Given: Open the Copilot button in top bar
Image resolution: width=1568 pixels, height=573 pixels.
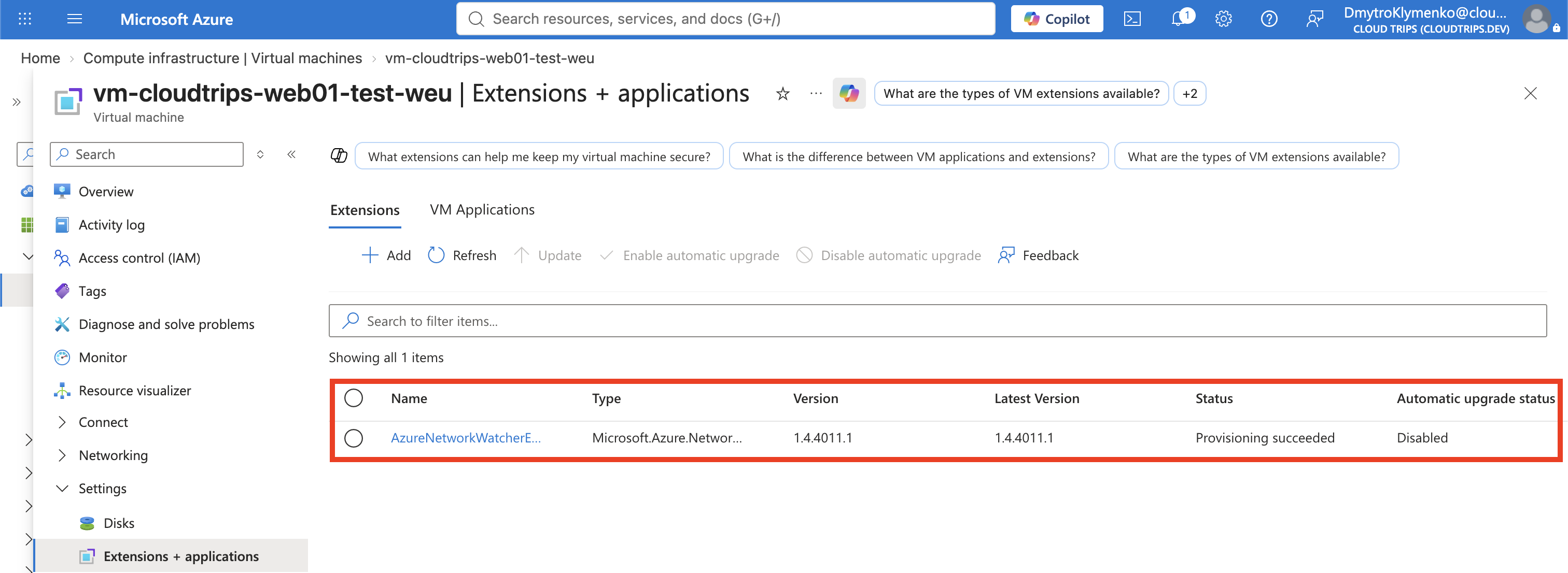Looking at the screenshot, I should 1057,19.
